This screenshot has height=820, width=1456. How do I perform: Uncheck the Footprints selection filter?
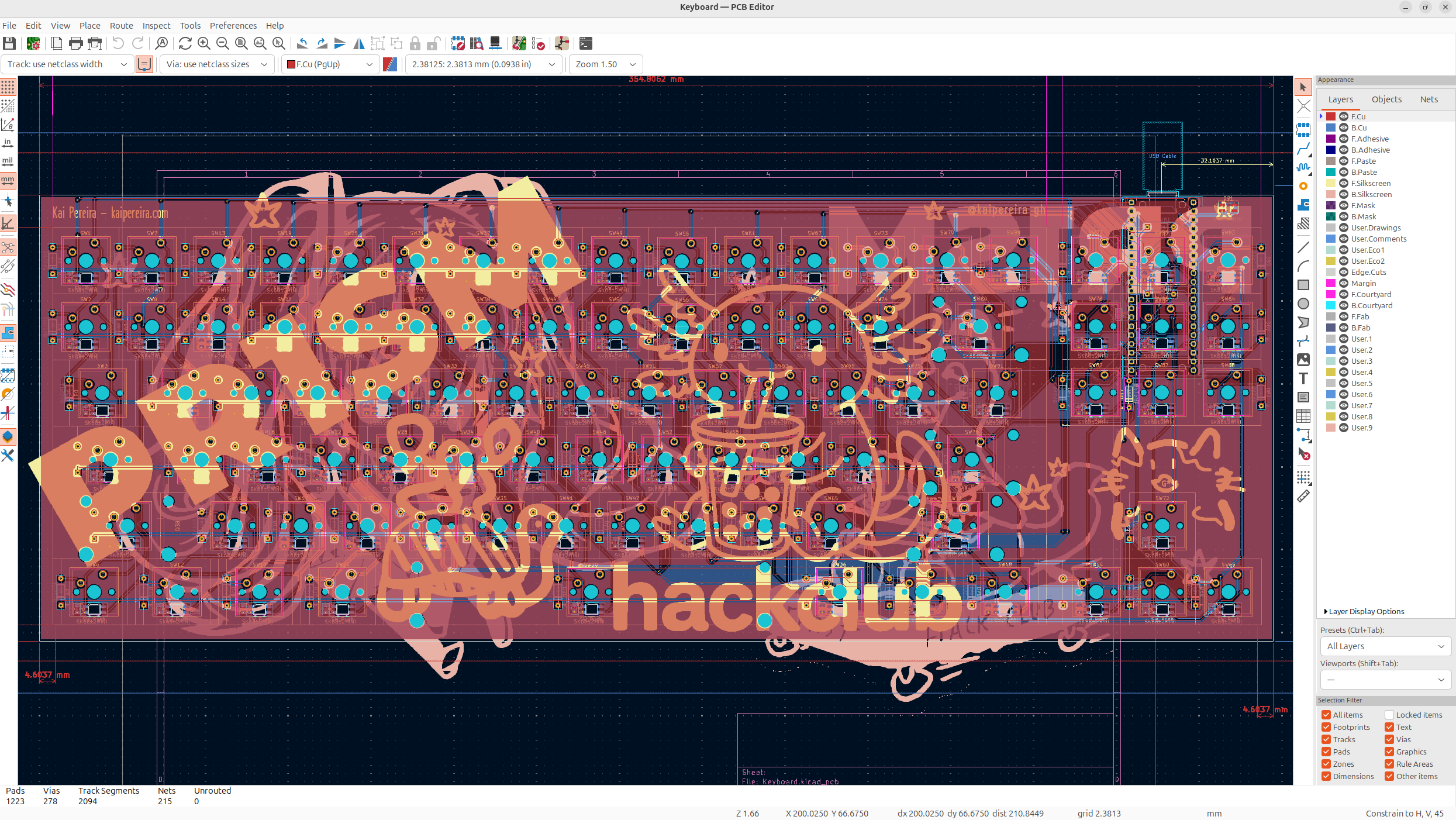(x=1326, y=727)
